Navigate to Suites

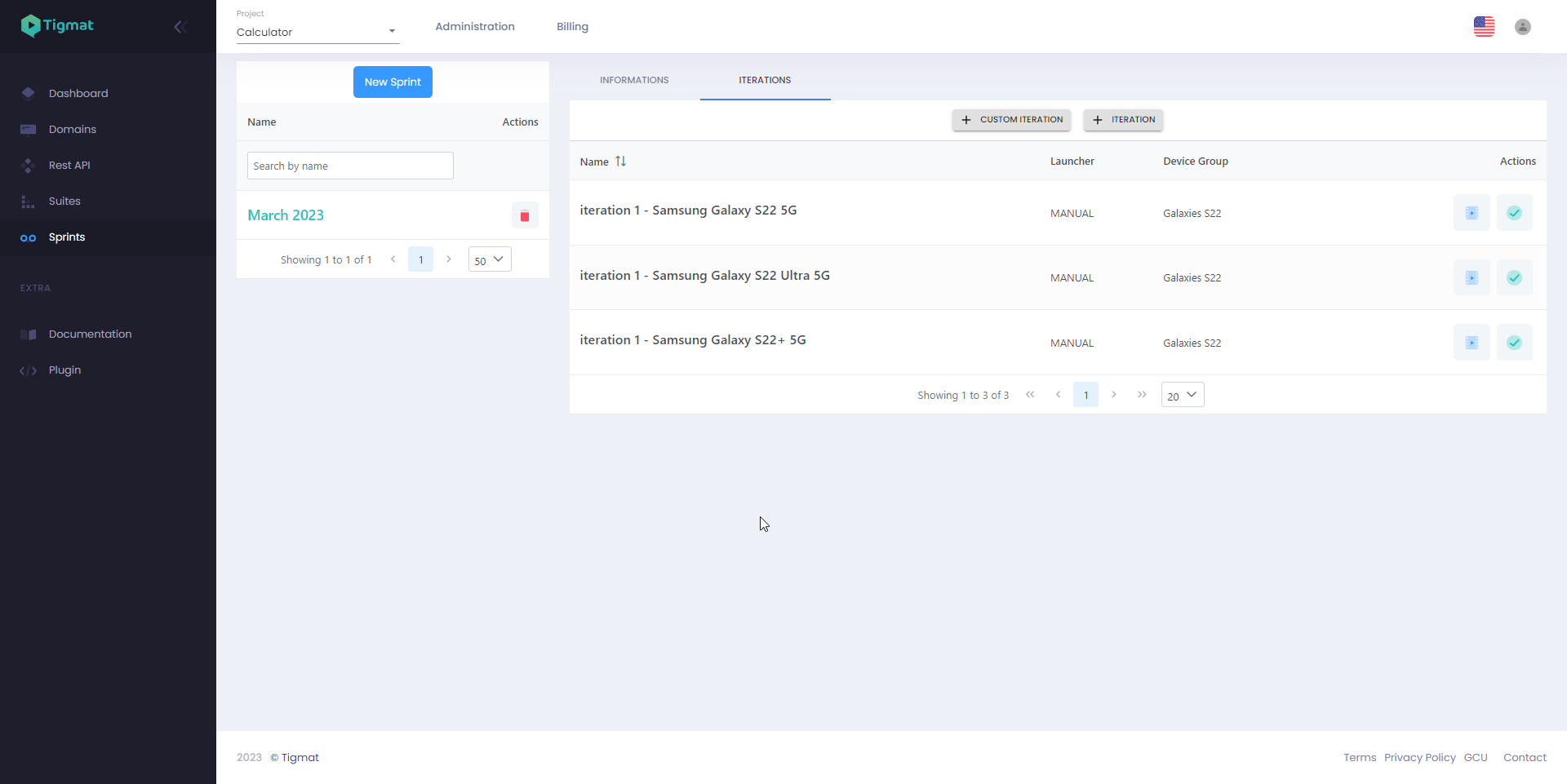[x=64, y=201]
